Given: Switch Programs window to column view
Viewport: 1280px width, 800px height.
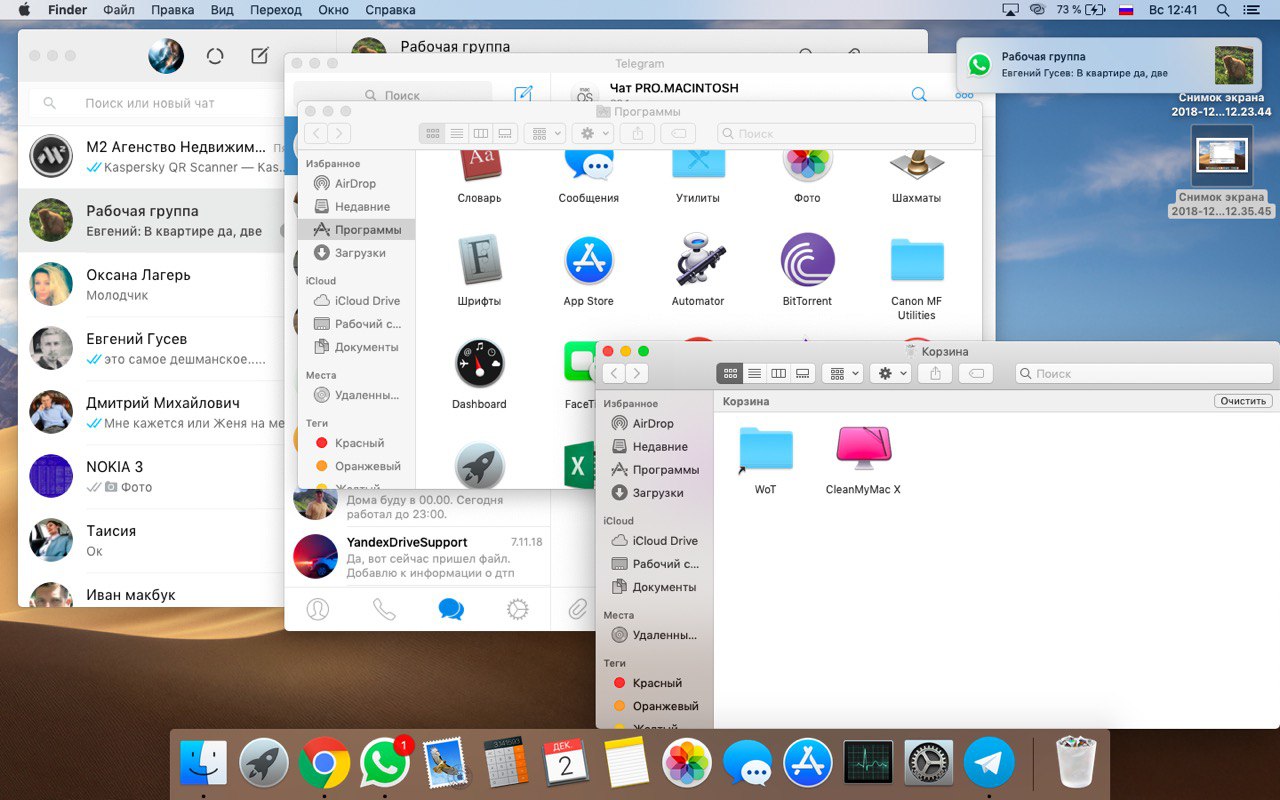Looking at the screenshot, I should (480, 133).
